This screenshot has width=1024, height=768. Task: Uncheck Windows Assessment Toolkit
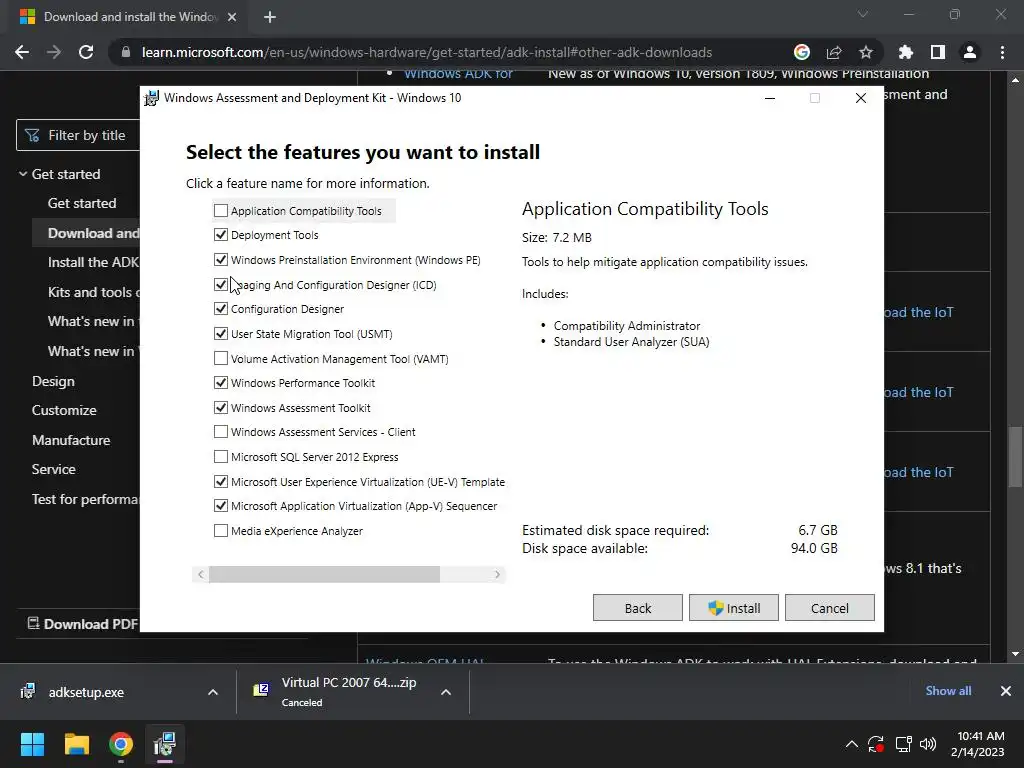(221, 407)
